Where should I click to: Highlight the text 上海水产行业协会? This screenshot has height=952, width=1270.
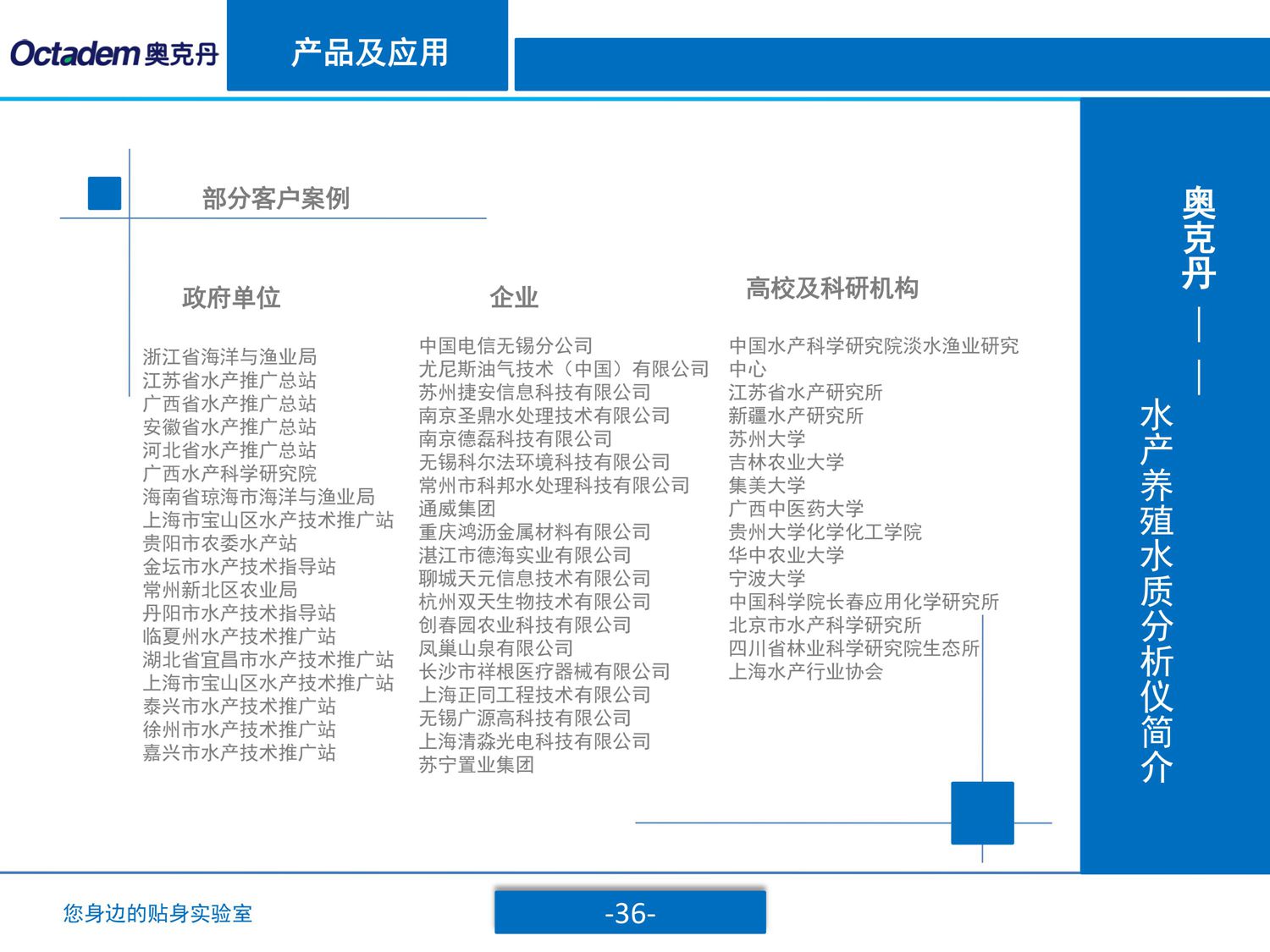point(806,672)
